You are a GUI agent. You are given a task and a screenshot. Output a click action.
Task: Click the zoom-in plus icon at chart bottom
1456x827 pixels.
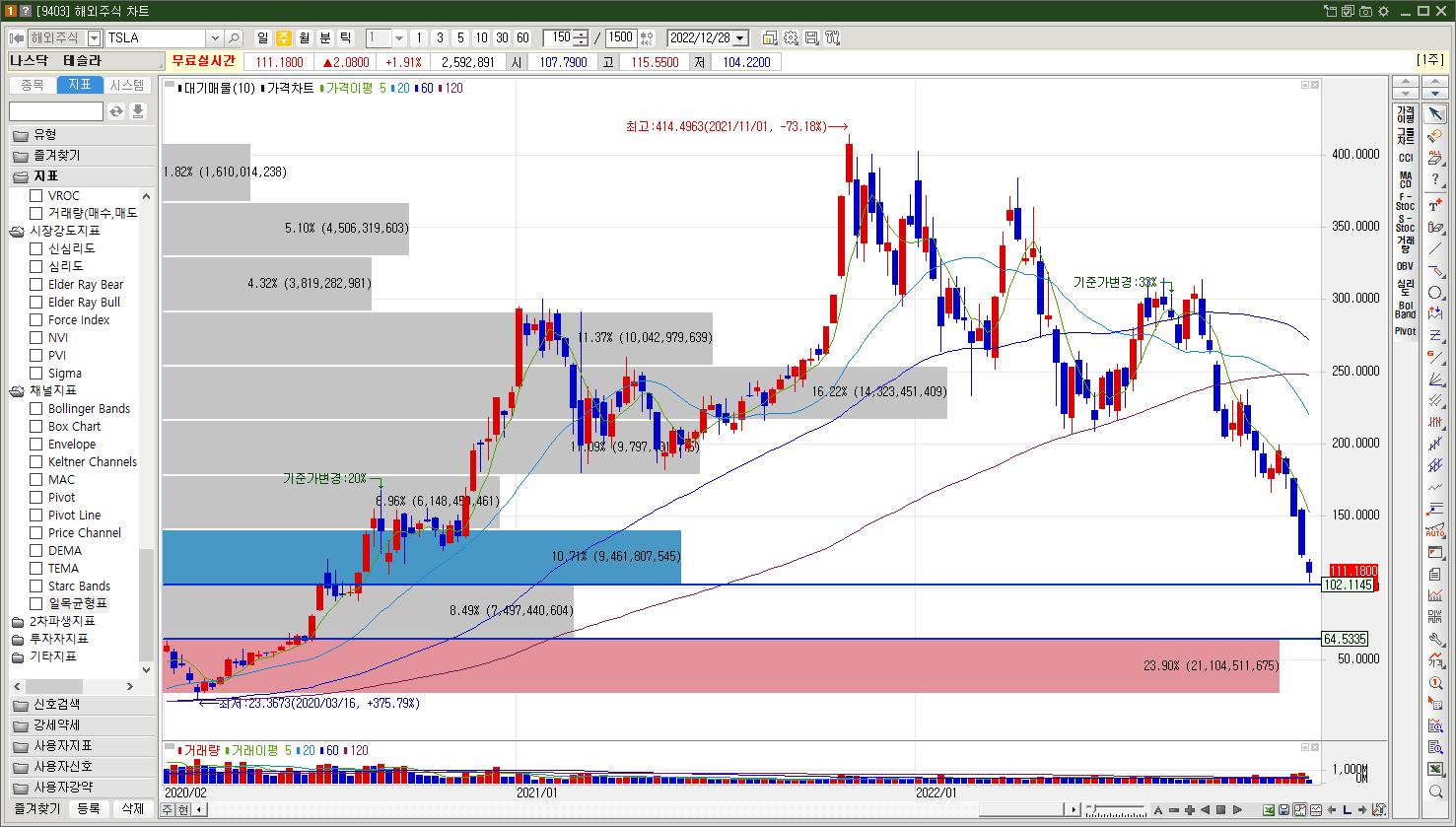tap(1190, 810)
